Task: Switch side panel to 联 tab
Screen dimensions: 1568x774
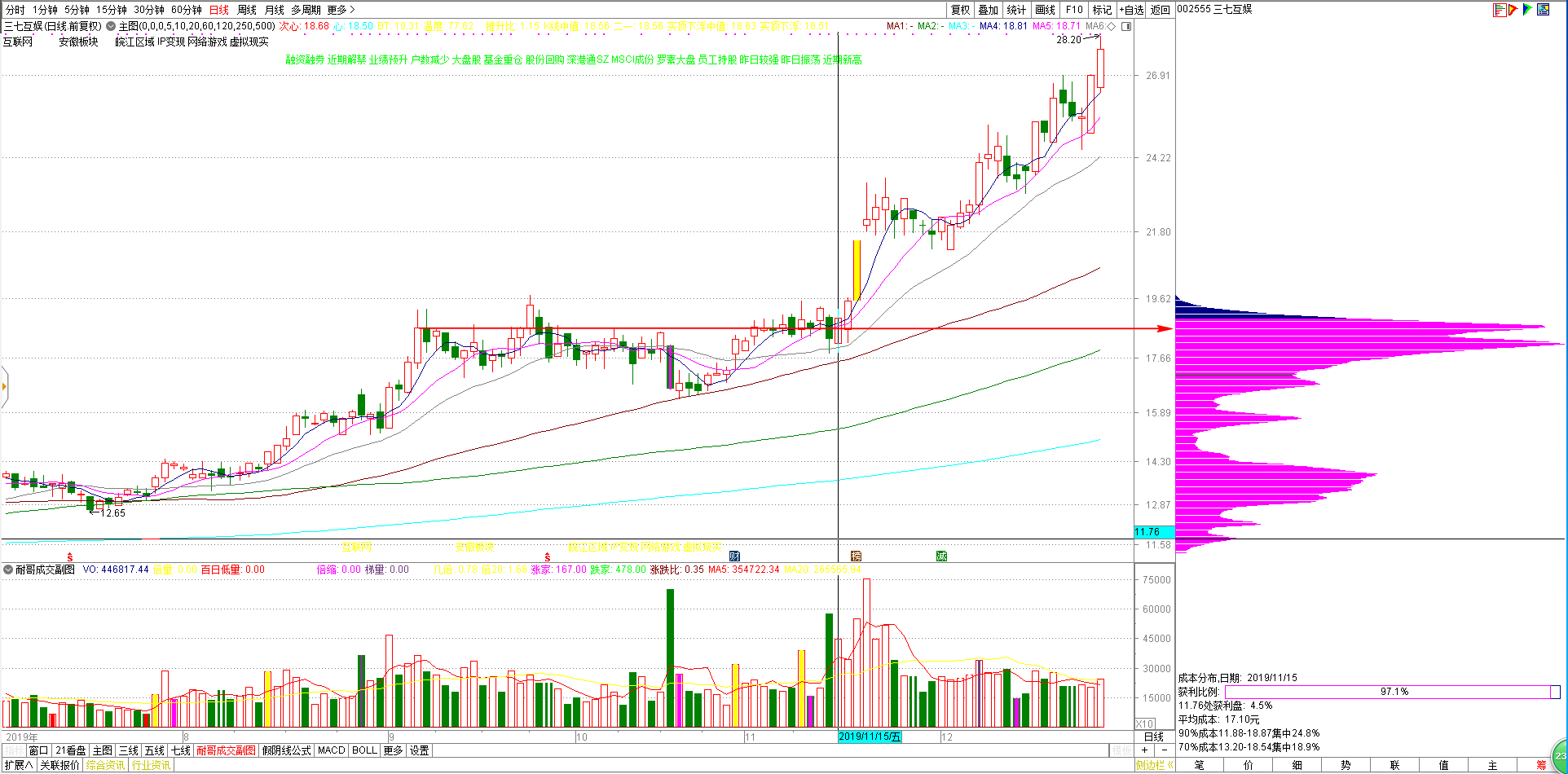Action: 1395,765
